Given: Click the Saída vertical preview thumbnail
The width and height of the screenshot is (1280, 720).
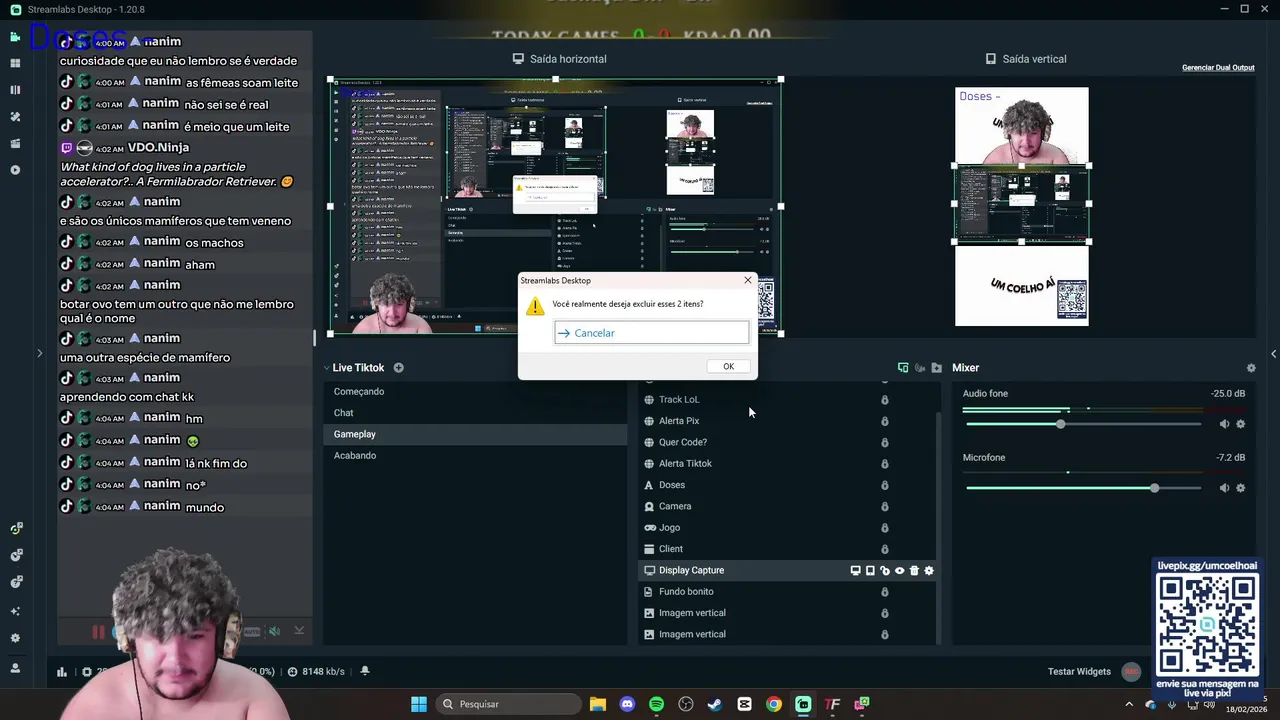Looking at the screenshot, I should 1021,206.
